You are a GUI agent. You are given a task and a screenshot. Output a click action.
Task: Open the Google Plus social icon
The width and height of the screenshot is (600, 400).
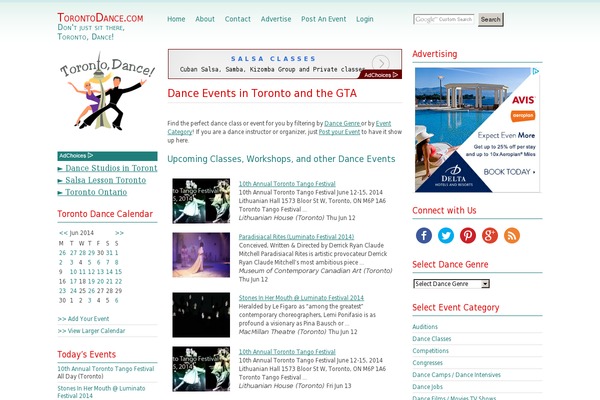[490, 235]
